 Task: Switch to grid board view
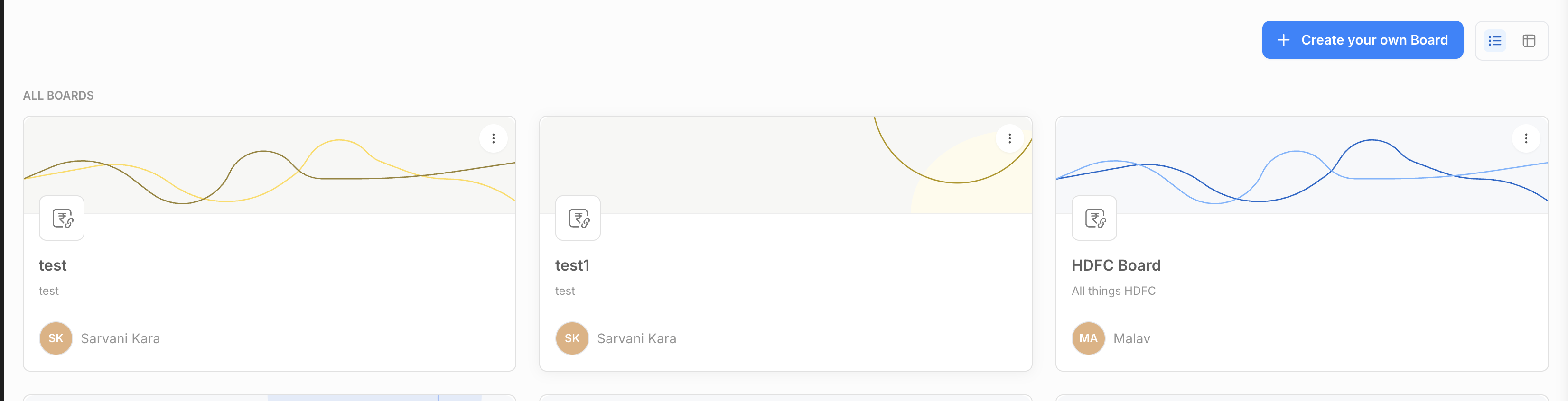point(1529,41)
